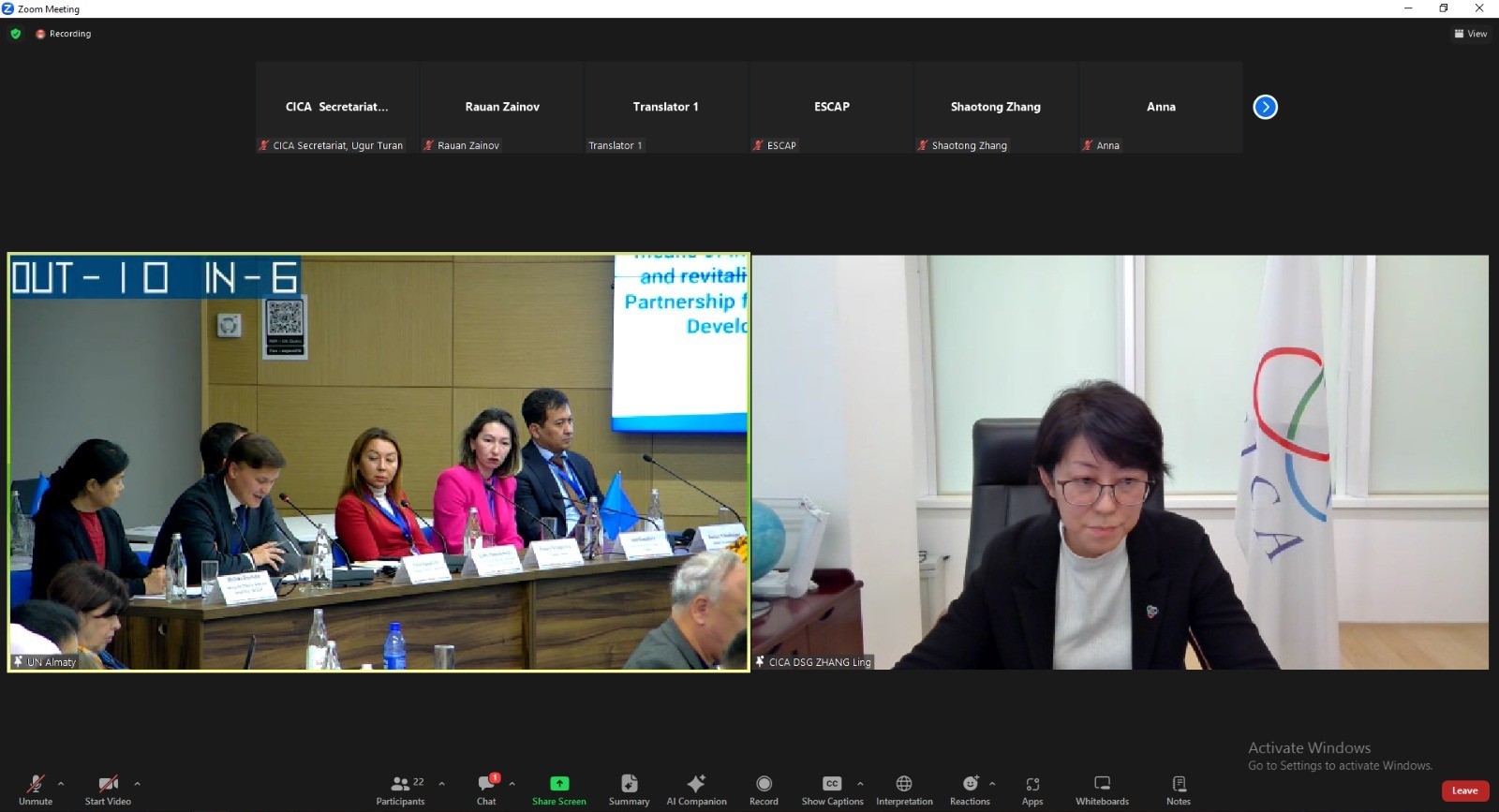Expand audio options arrow beside Unmute
Viewport: 1499px width, 812px height.
pyautogui.click(x=61, y=783)
